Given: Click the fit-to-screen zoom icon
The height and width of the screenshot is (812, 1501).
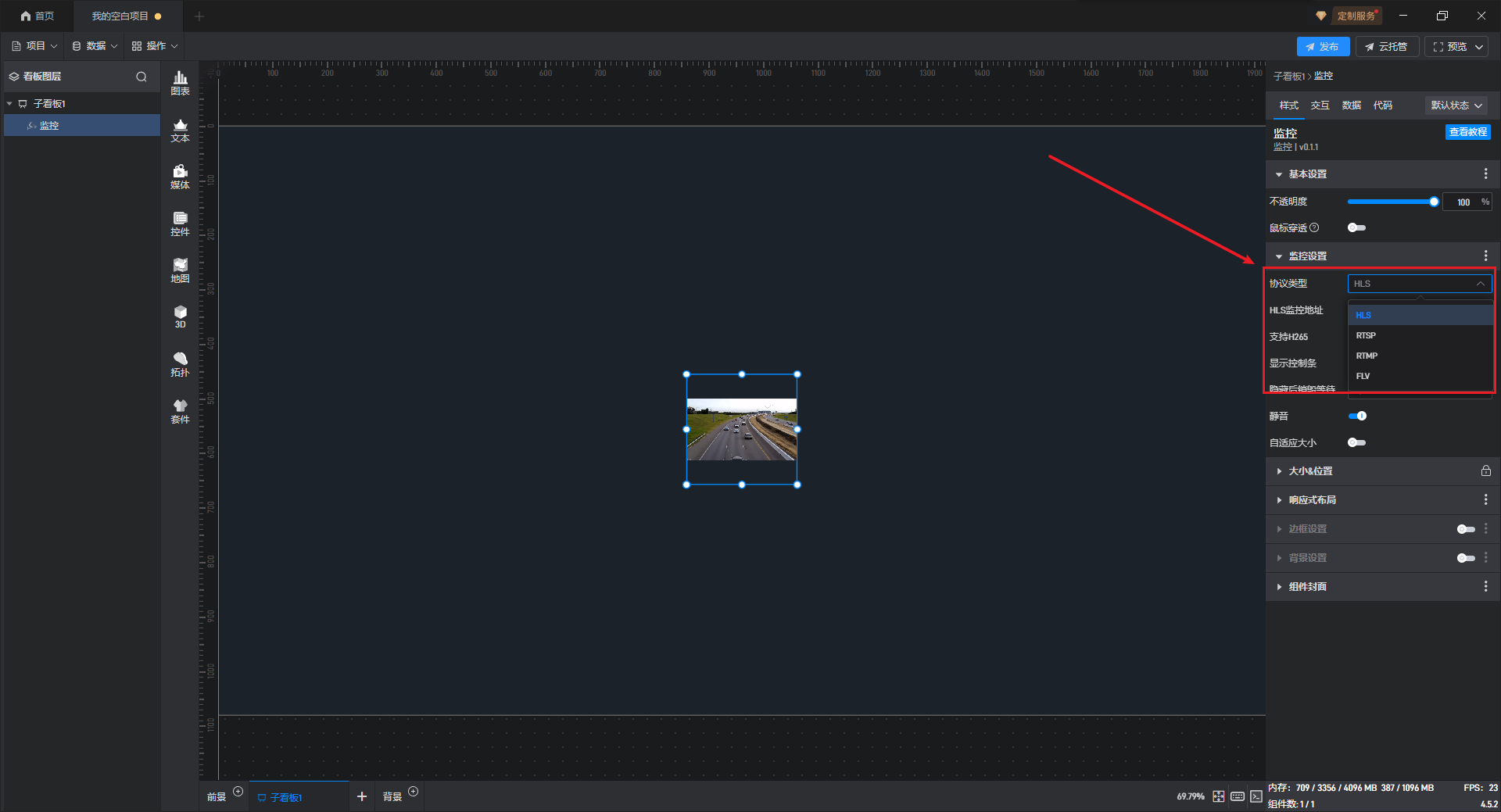Looking at the screenshot, I should click(x=1219, y=796).
